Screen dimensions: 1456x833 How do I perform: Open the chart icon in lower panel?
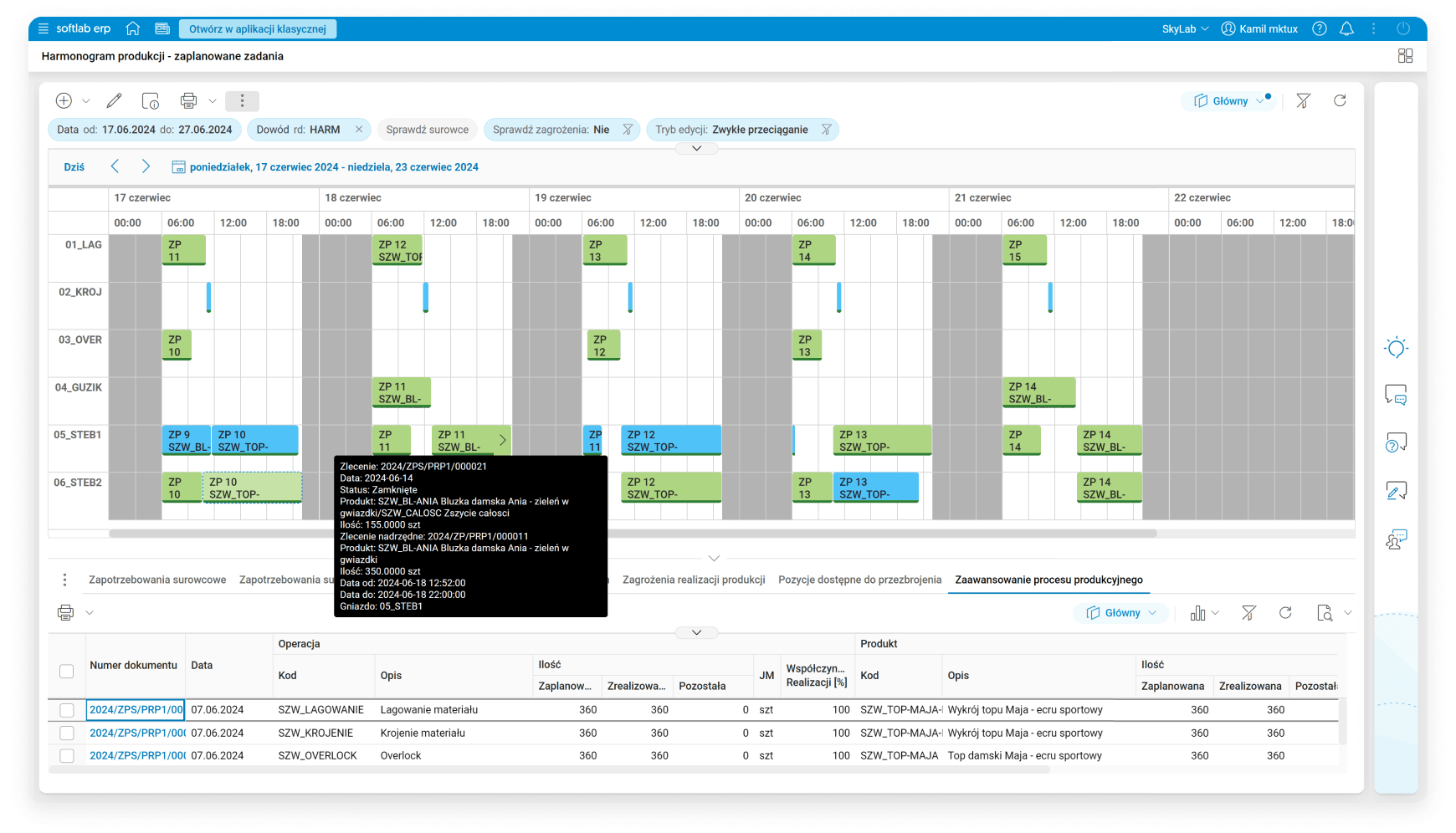1198,613
